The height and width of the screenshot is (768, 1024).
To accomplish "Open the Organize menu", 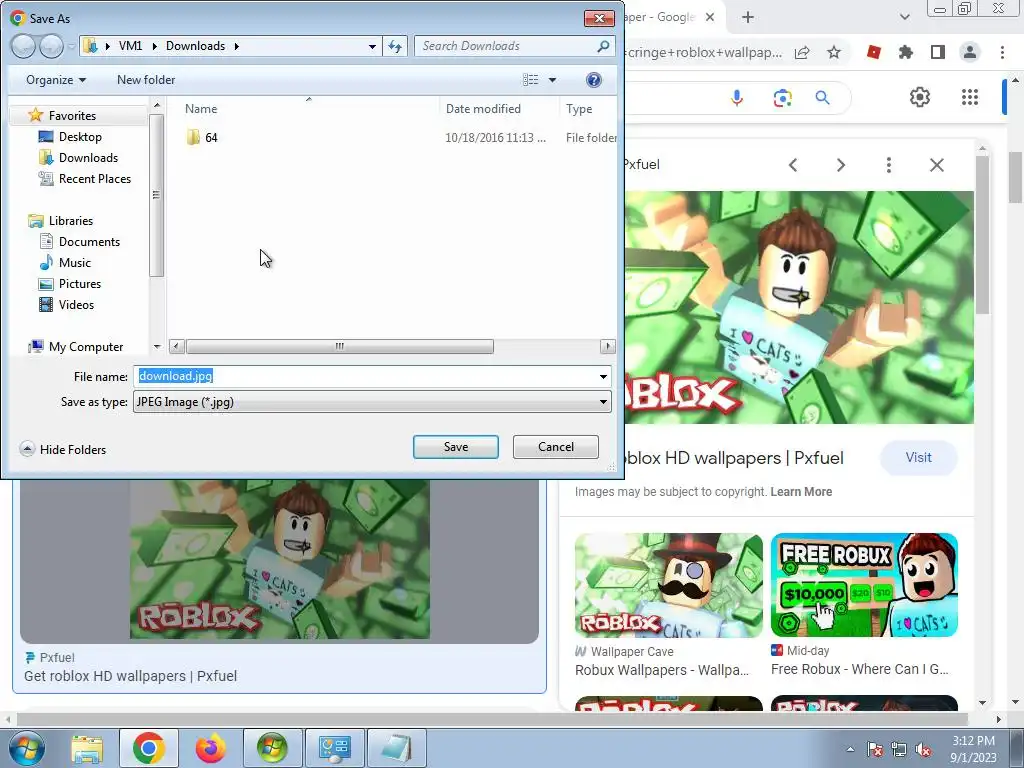I will click(56, 80).
